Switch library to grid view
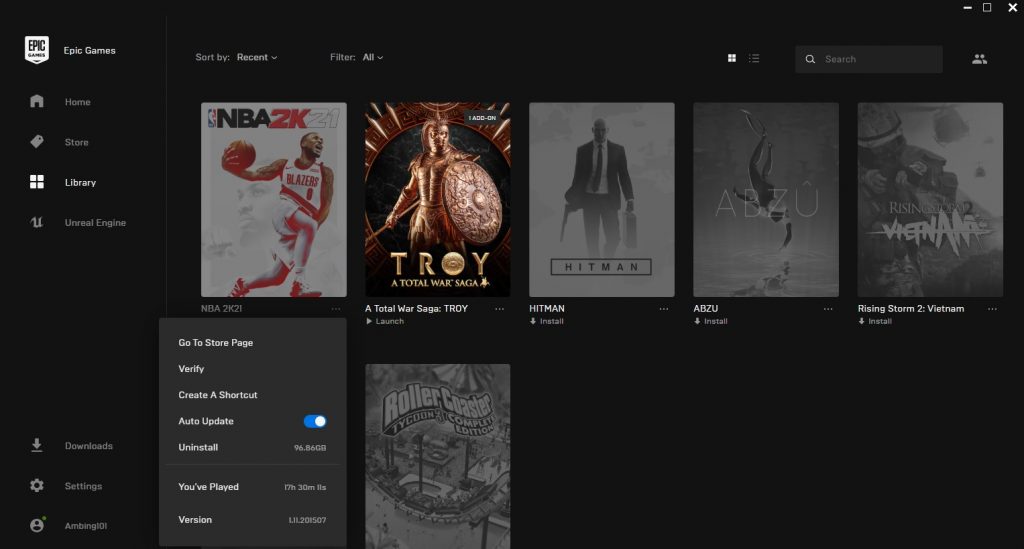The width and height of the screenshot is (1024, 549). point(731,58)
